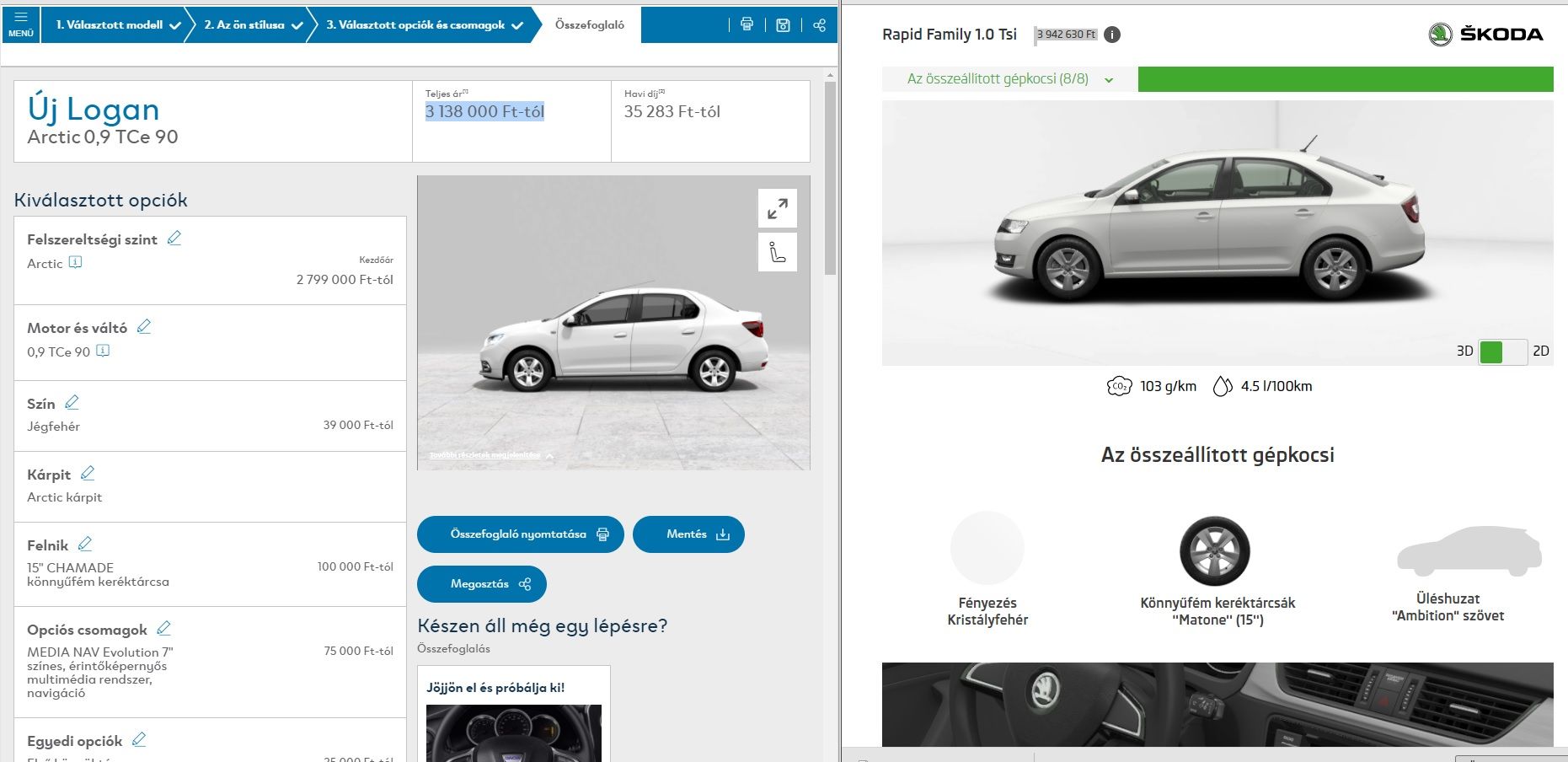The width and height of the screenshot is (1568, 762).
Task: Go to step 2. Az ön stílusa
Action: (x=252, y=24)
